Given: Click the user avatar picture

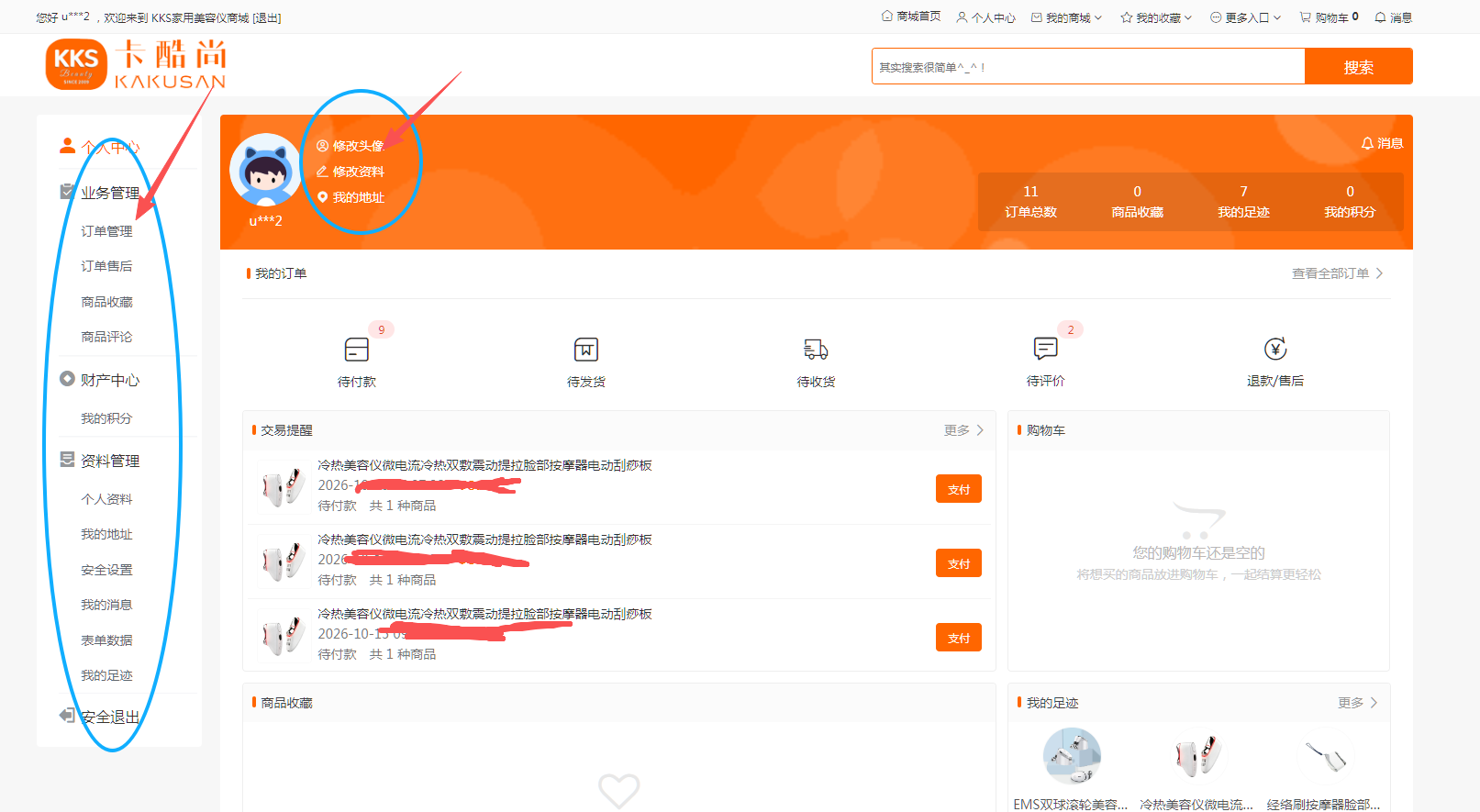Looking at the screenshot, I should click(x=265, y=170).
